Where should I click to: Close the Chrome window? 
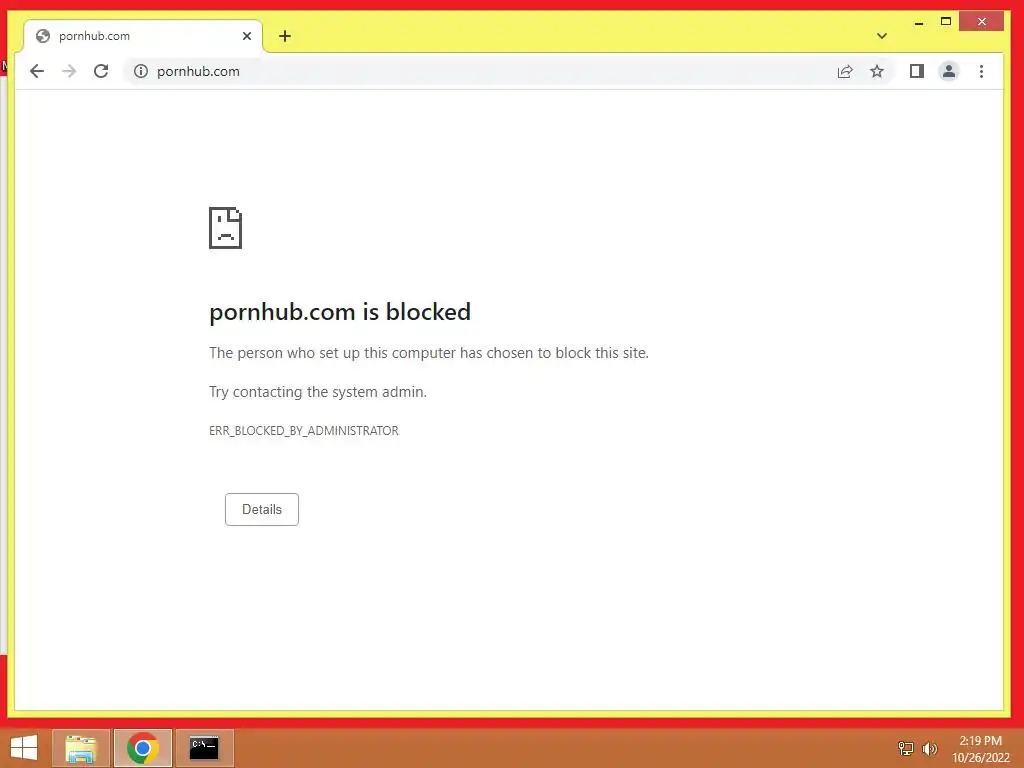coord(982,22)
